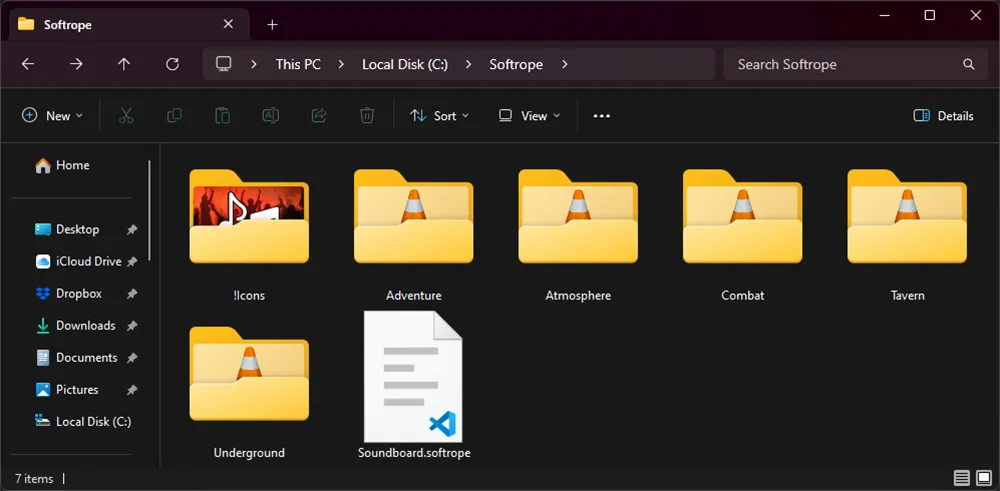
Task: Open Documents in the sidebar
Action: tap(77, 358)
